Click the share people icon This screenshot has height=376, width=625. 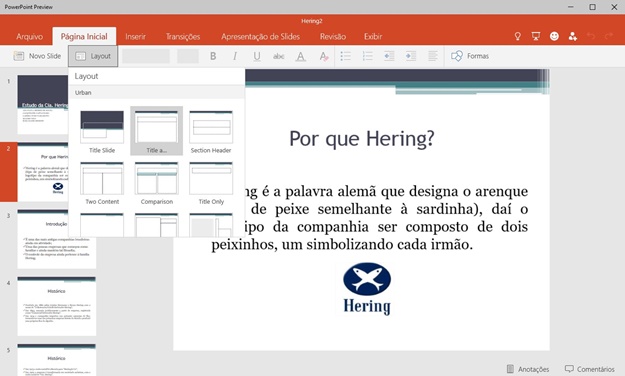(x=573, y=37)
